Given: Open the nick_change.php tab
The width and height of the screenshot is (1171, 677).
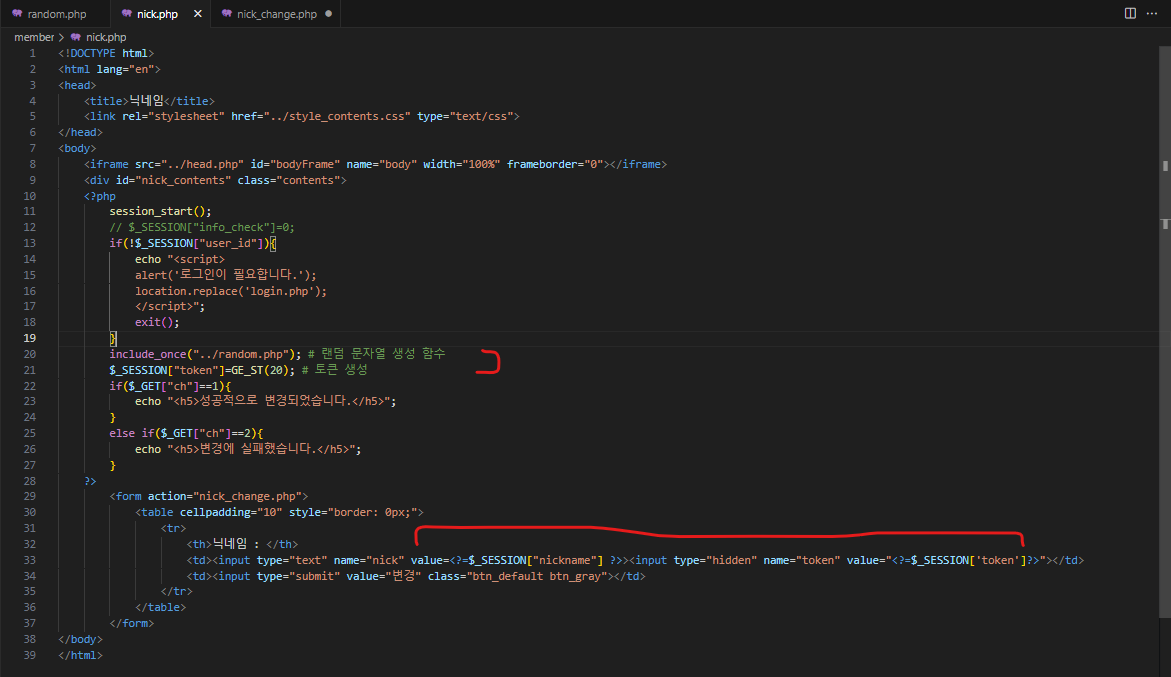Looking at the screenshot, I should click(276, 13).
